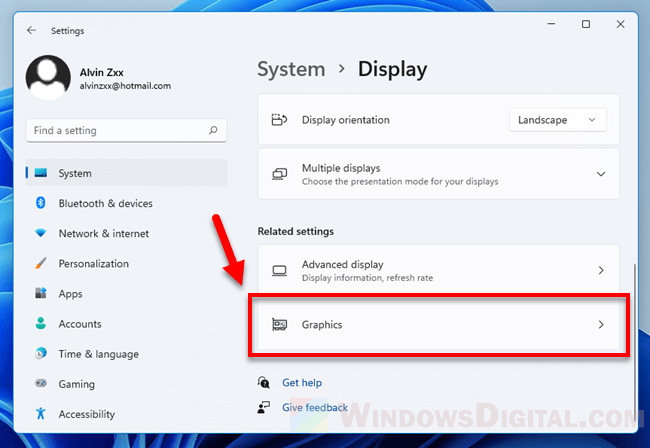
Task: Click the Time & language globe icon
Action: click(x=41, y=353)
